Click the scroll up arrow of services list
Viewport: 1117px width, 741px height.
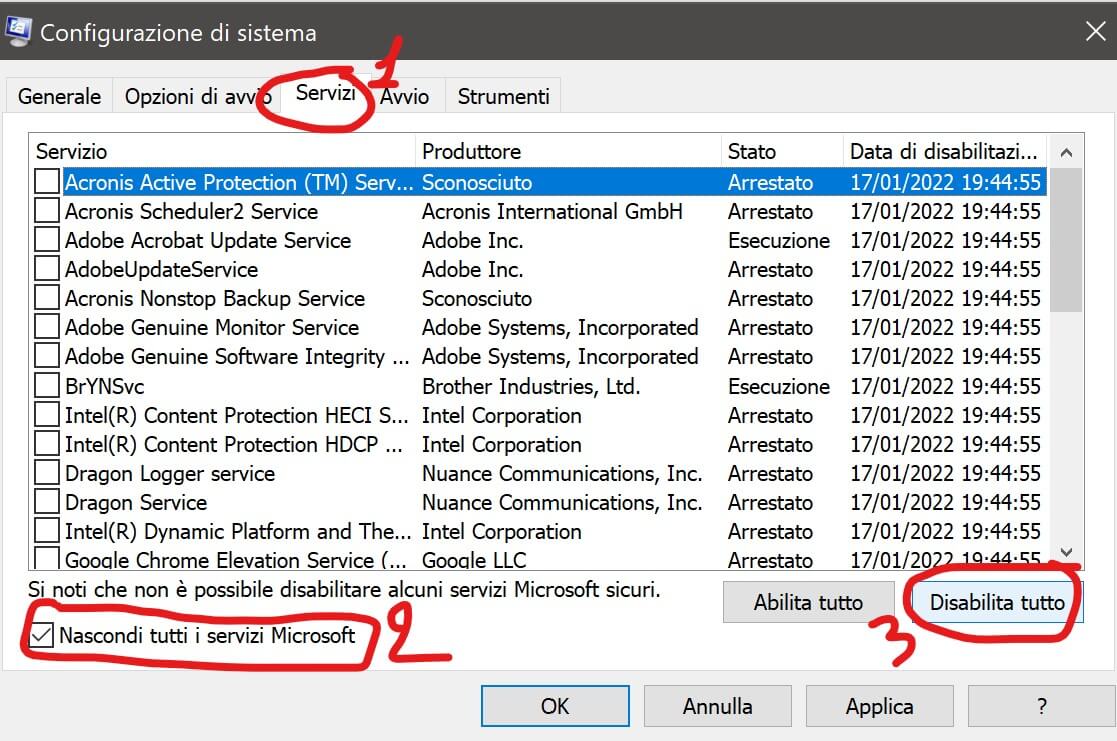point(1065,153)
